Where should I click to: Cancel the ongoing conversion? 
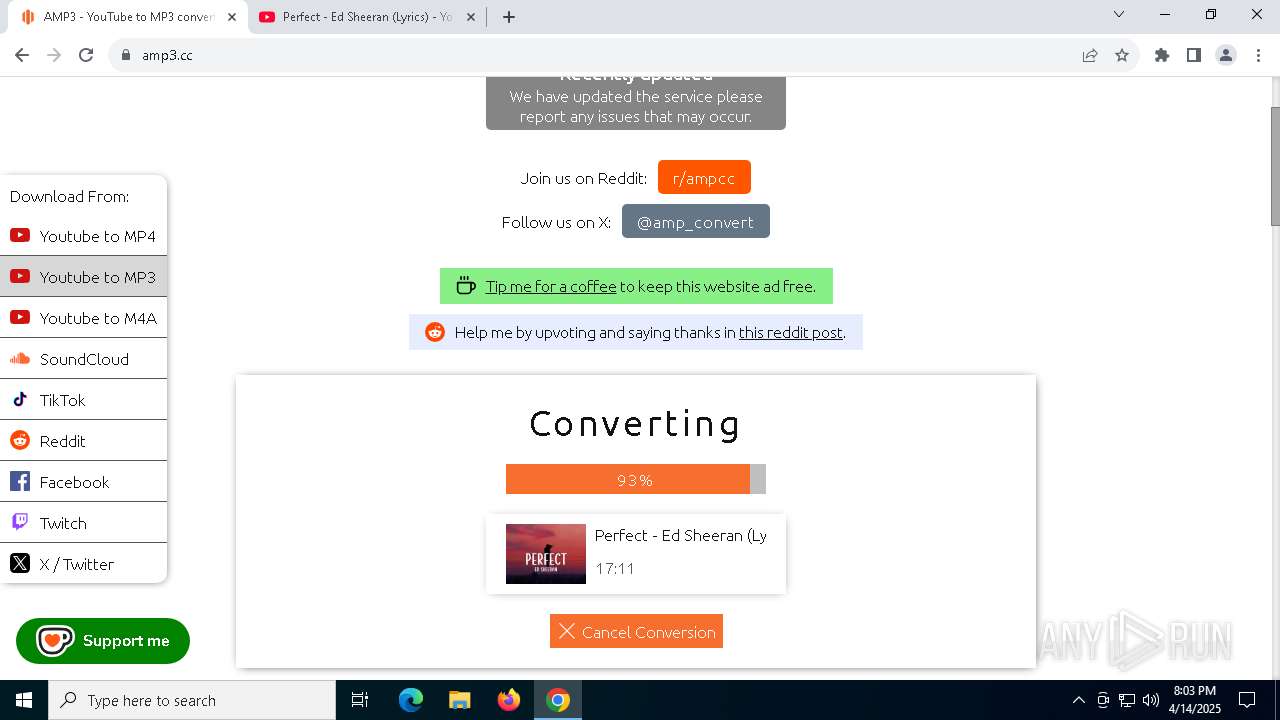point(636,631)
